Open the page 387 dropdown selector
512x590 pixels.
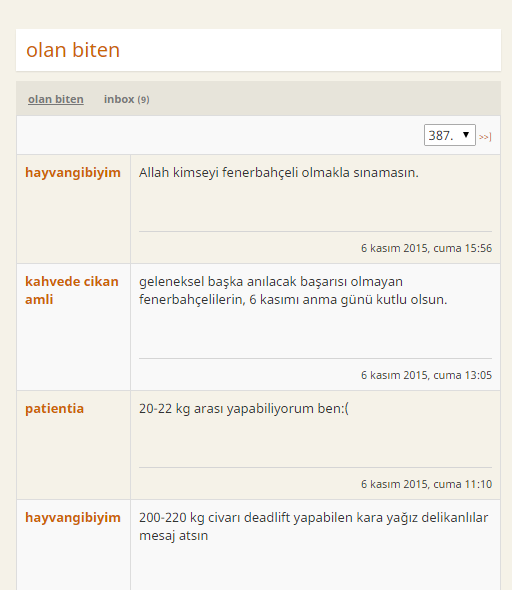pos(450,135)
